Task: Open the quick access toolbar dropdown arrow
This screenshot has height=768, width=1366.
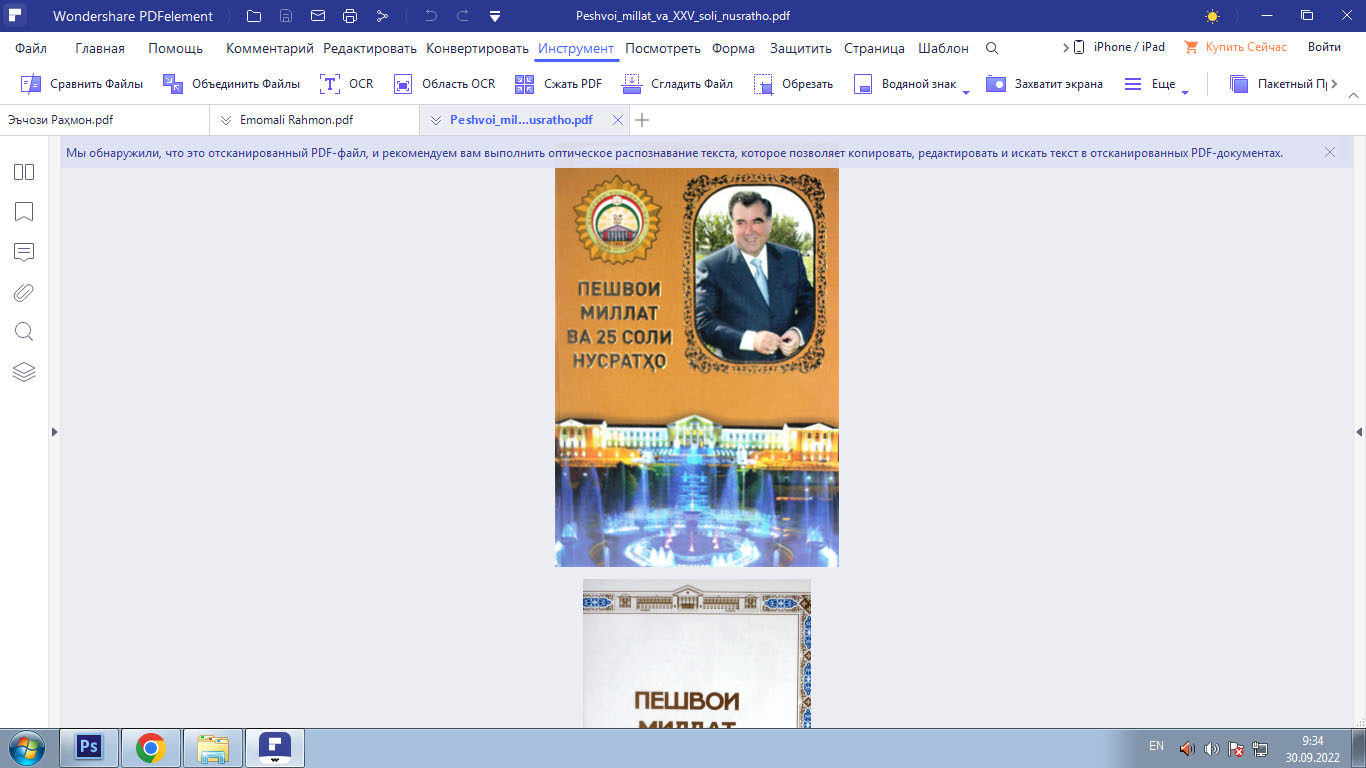Action: [x=495, y=16]
